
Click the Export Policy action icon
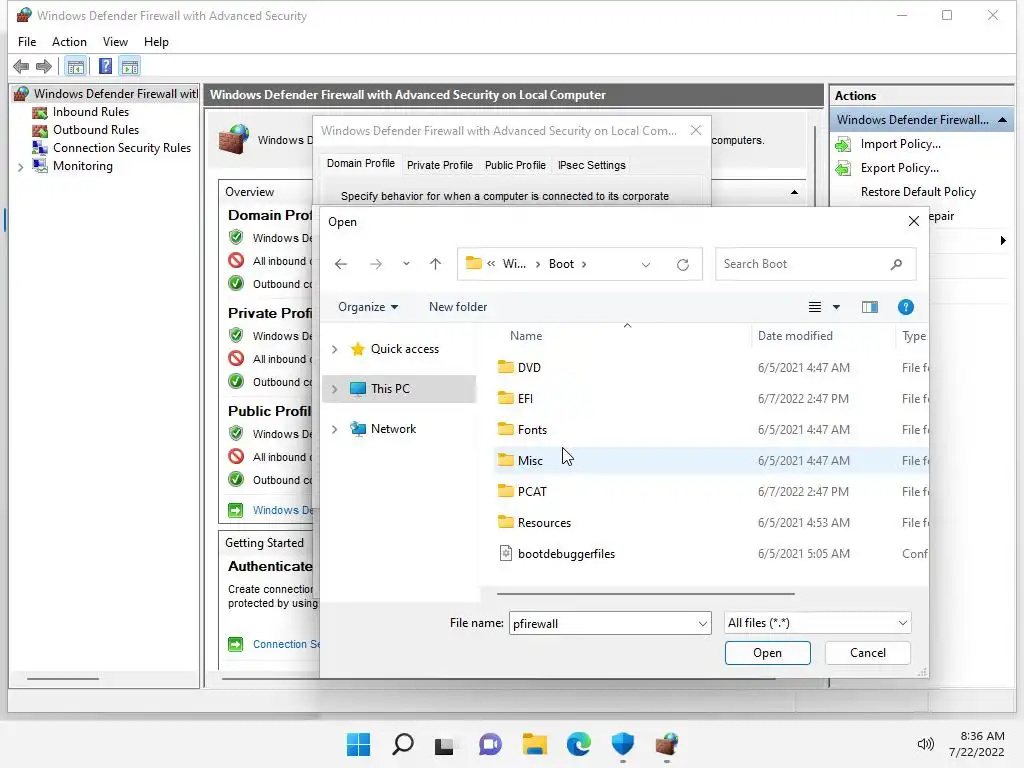point(843,168)
